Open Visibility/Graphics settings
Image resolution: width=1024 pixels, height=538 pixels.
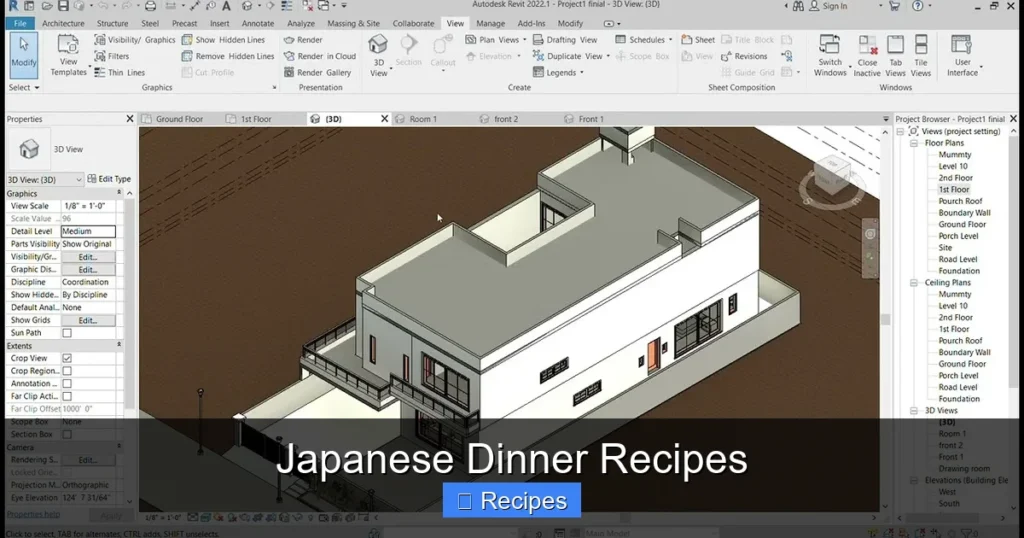(135, 40)
